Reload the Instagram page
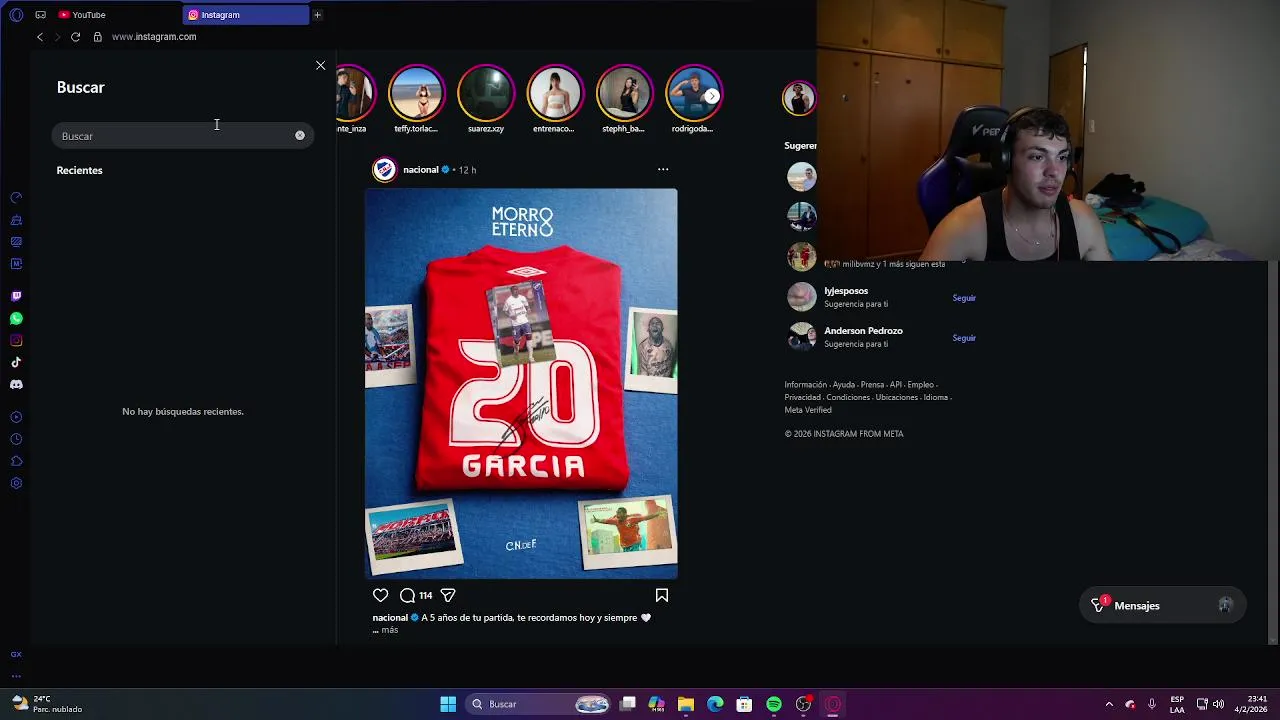The height and width of the screenshot is (720, 1280). 75,37
